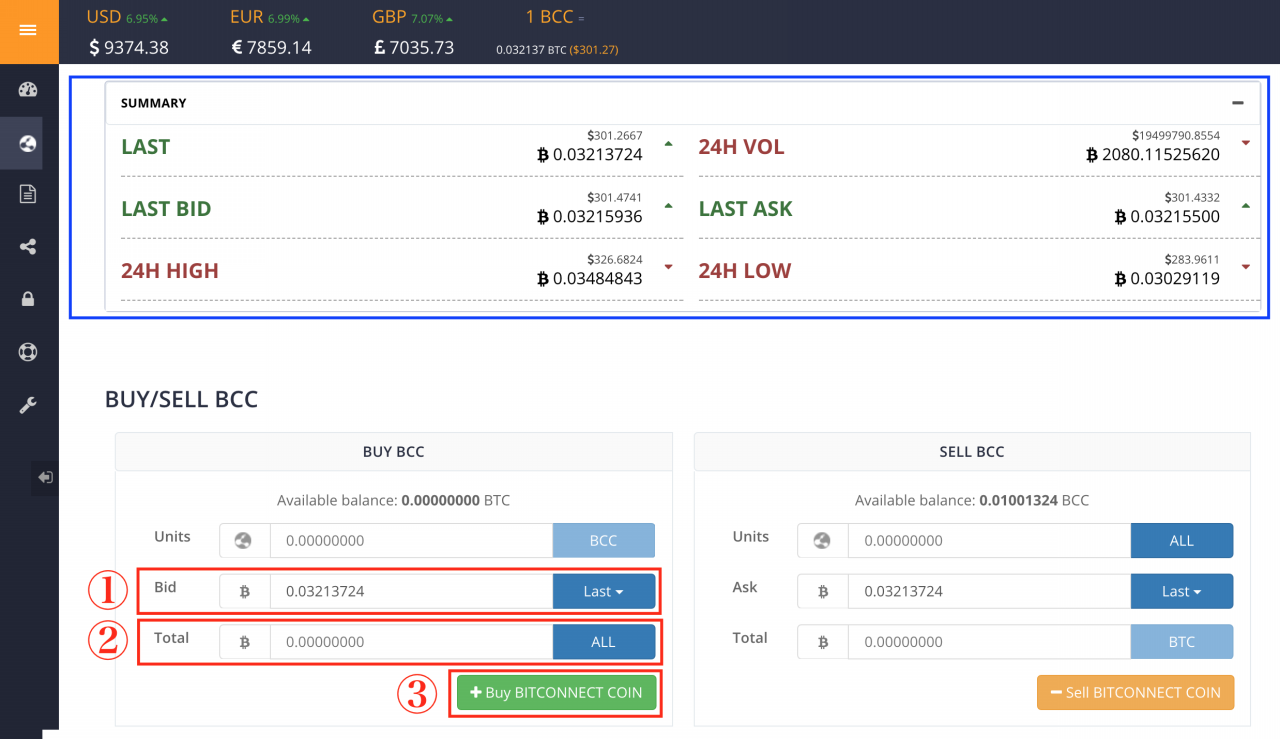Open the Bid 'Last' dropdown in Buy BCC
Image resolution: width=1280 pixels, height=739 pixels.
tap(604, 591)
